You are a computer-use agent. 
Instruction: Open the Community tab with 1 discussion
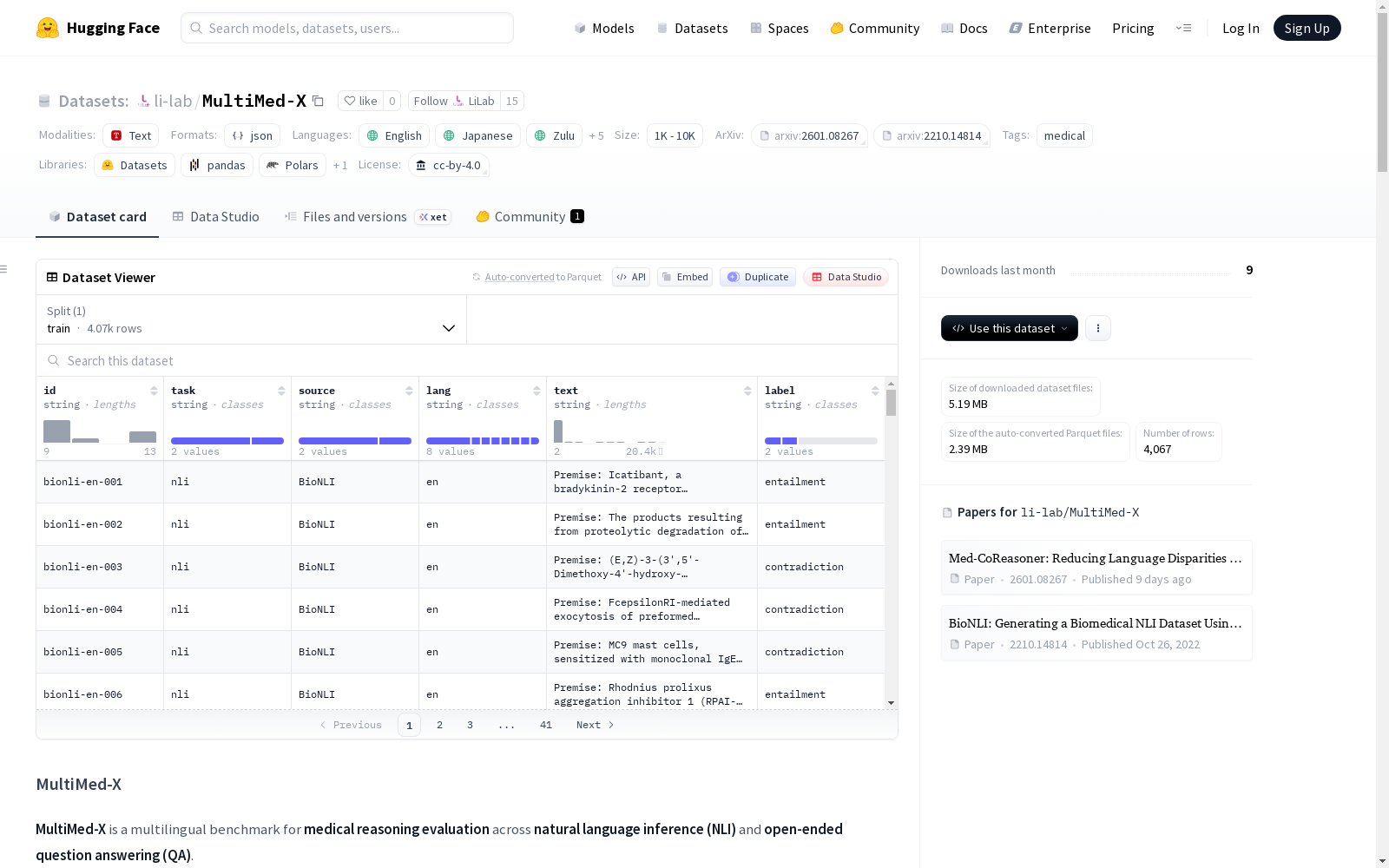click(530, 217)
